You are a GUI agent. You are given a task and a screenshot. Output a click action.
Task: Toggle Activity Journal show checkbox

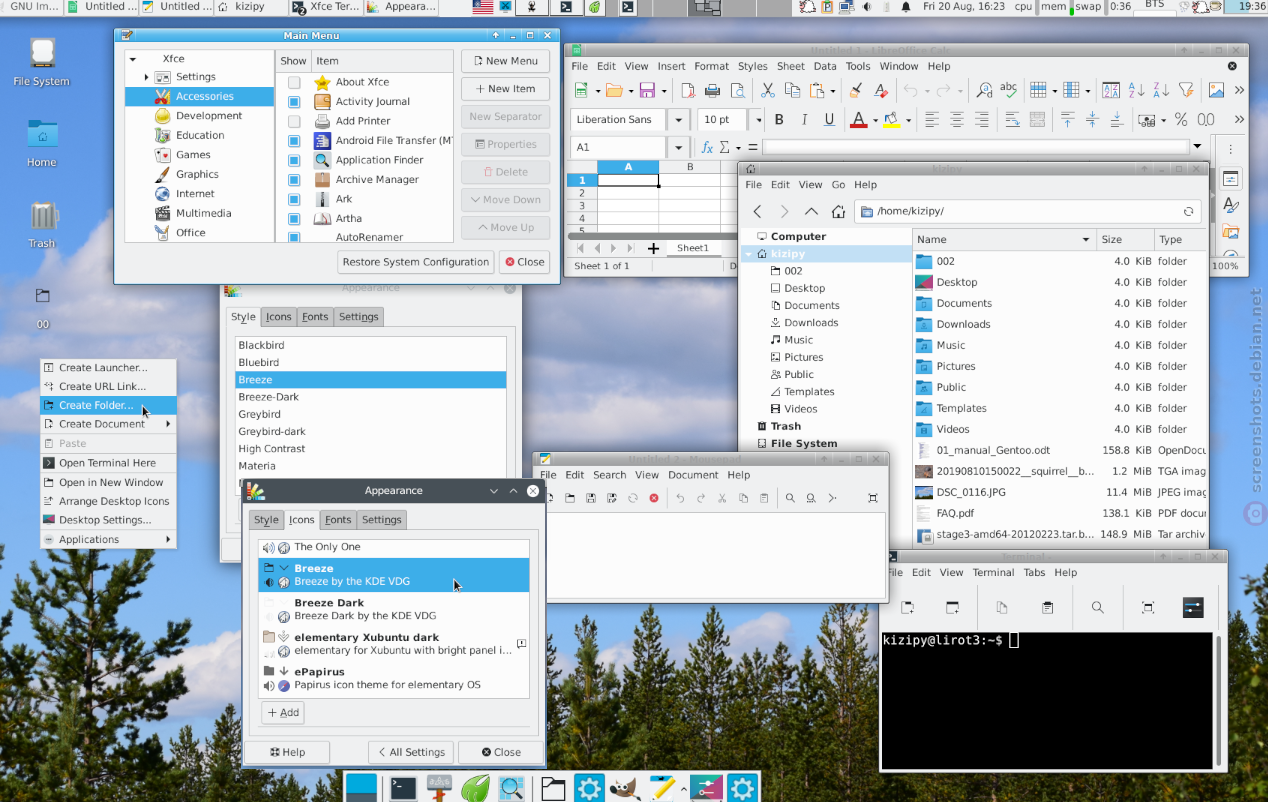pyautogui.click(x=294, y=102)
